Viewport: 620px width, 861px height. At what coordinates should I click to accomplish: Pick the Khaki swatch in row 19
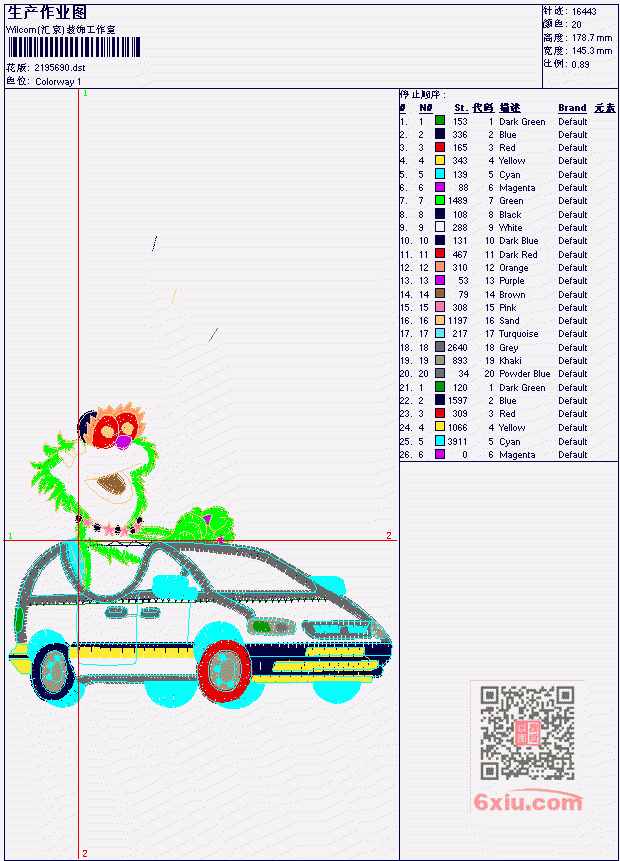pos(440,361)
